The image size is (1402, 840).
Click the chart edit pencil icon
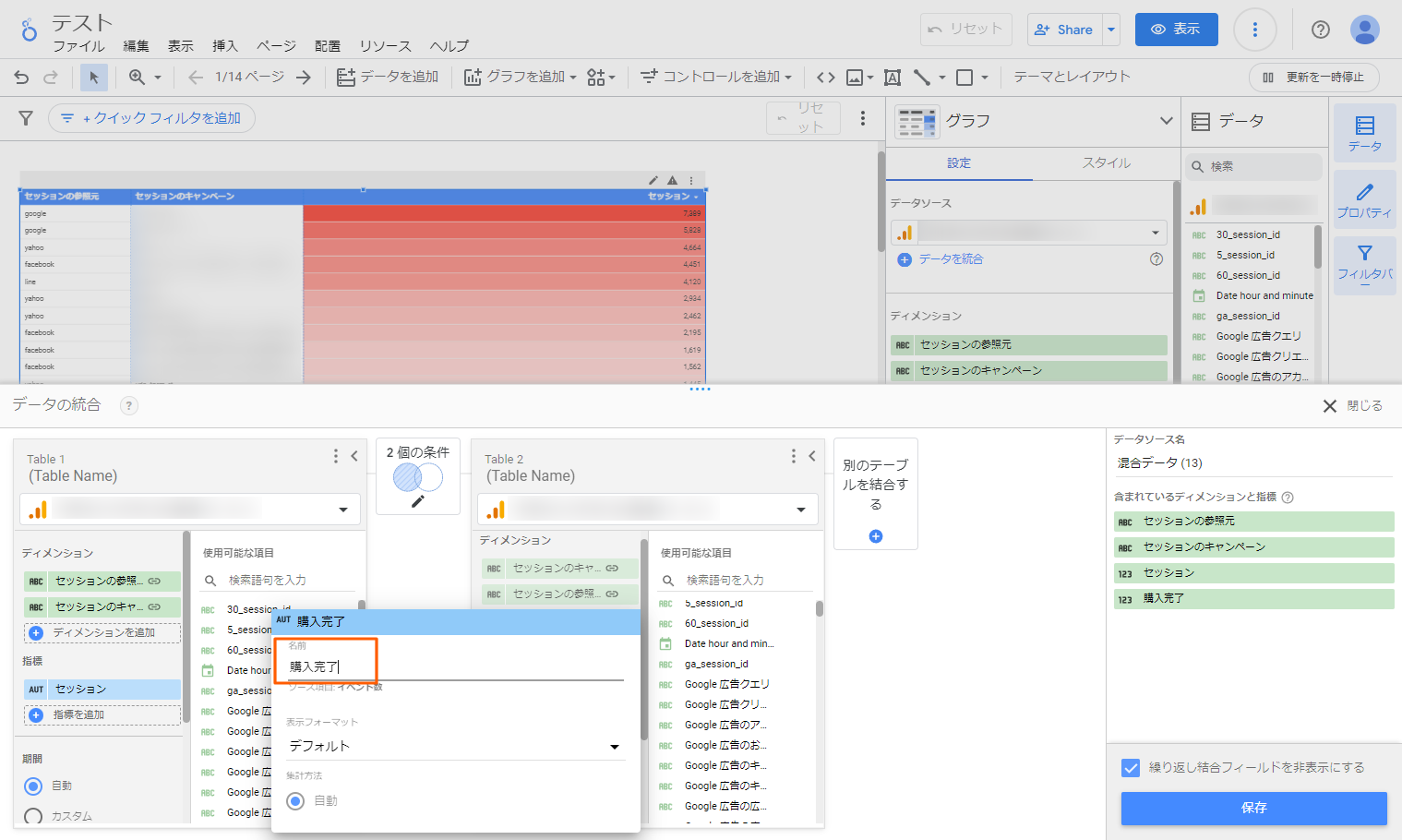pos(653,180)
